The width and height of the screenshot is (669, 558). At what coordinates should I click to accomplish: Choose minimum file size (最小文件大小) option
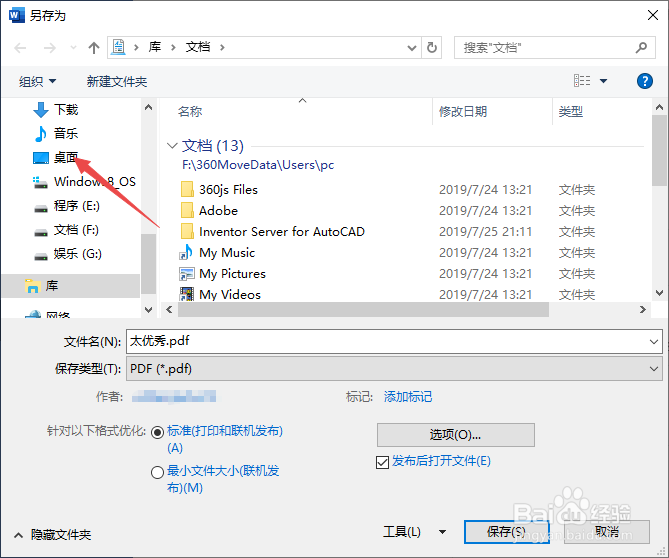[x=157, y=472]
